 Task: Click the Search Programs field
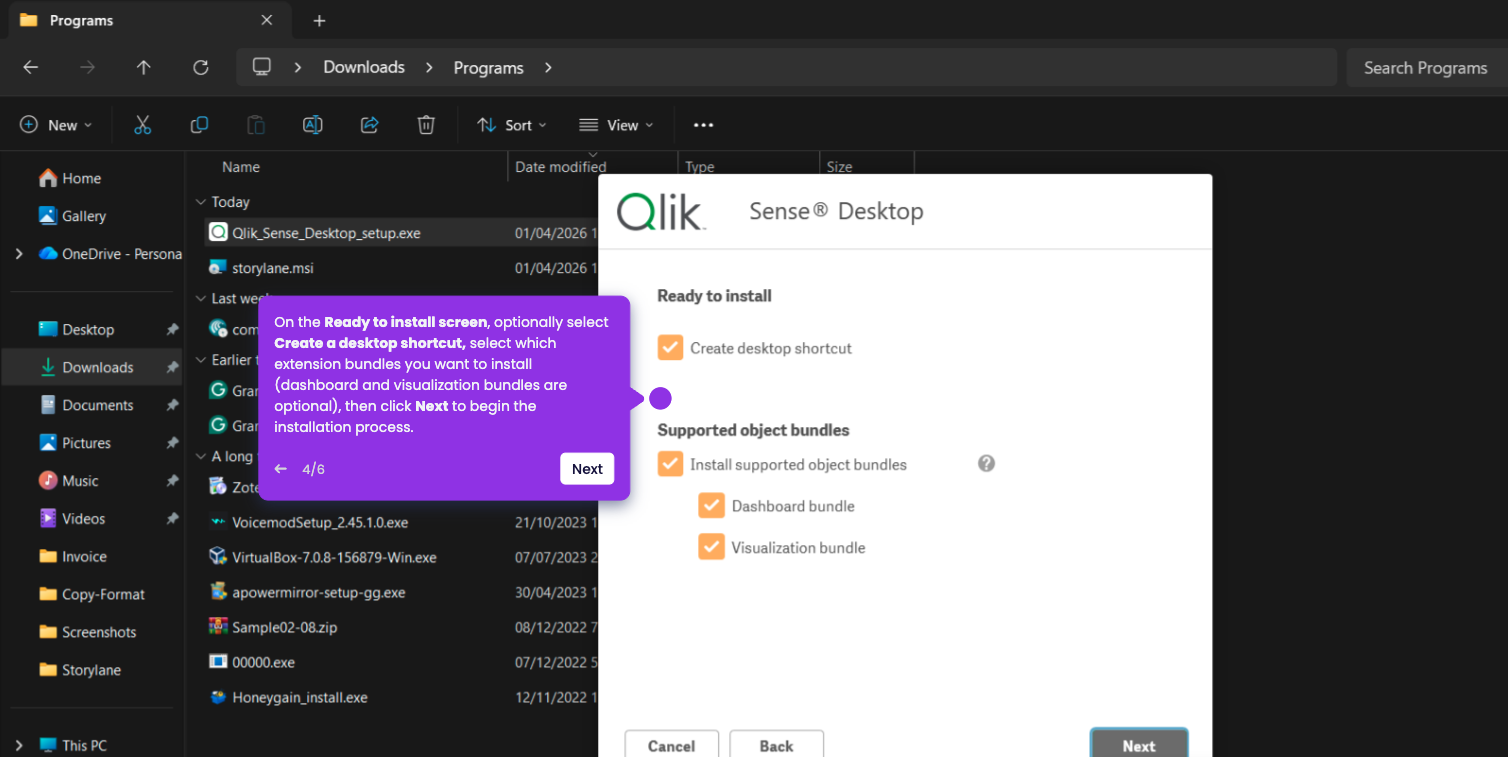[1425, 67]
